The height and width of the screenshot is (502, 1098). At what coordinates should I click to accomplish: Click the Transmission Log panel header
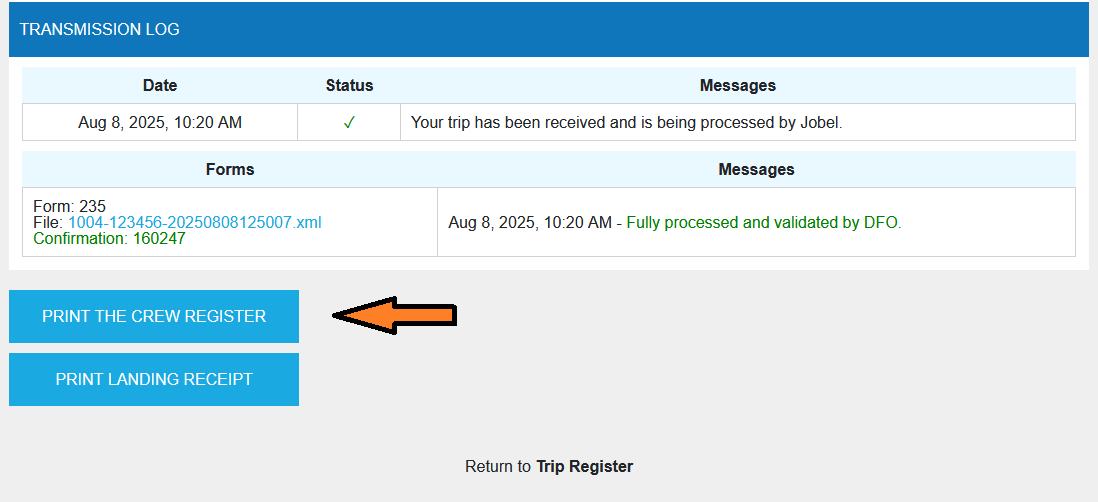tap(100, 29)
